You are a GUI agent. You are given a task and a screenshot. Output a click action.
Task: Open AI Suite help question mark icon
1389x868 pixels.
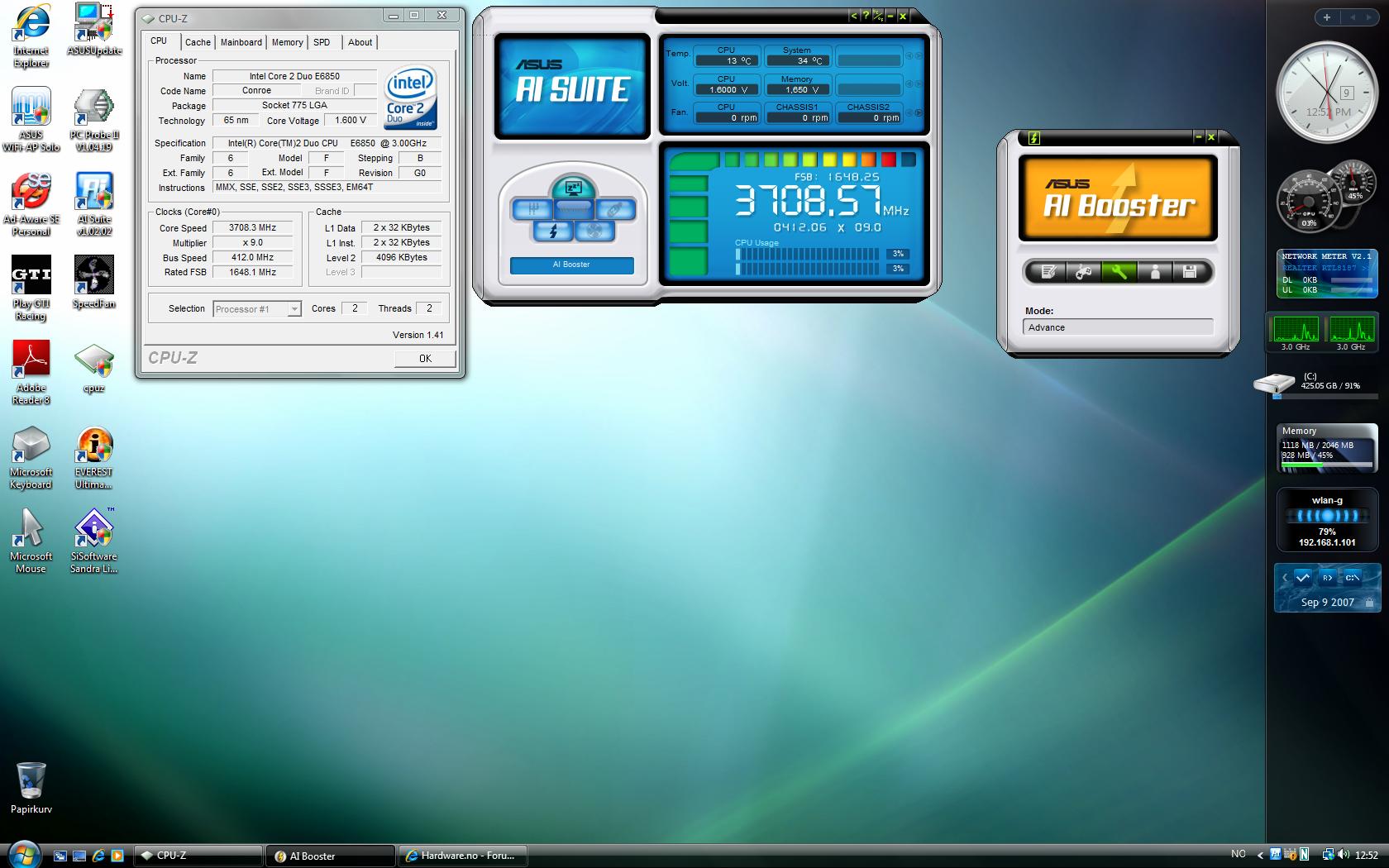[866, 16]
